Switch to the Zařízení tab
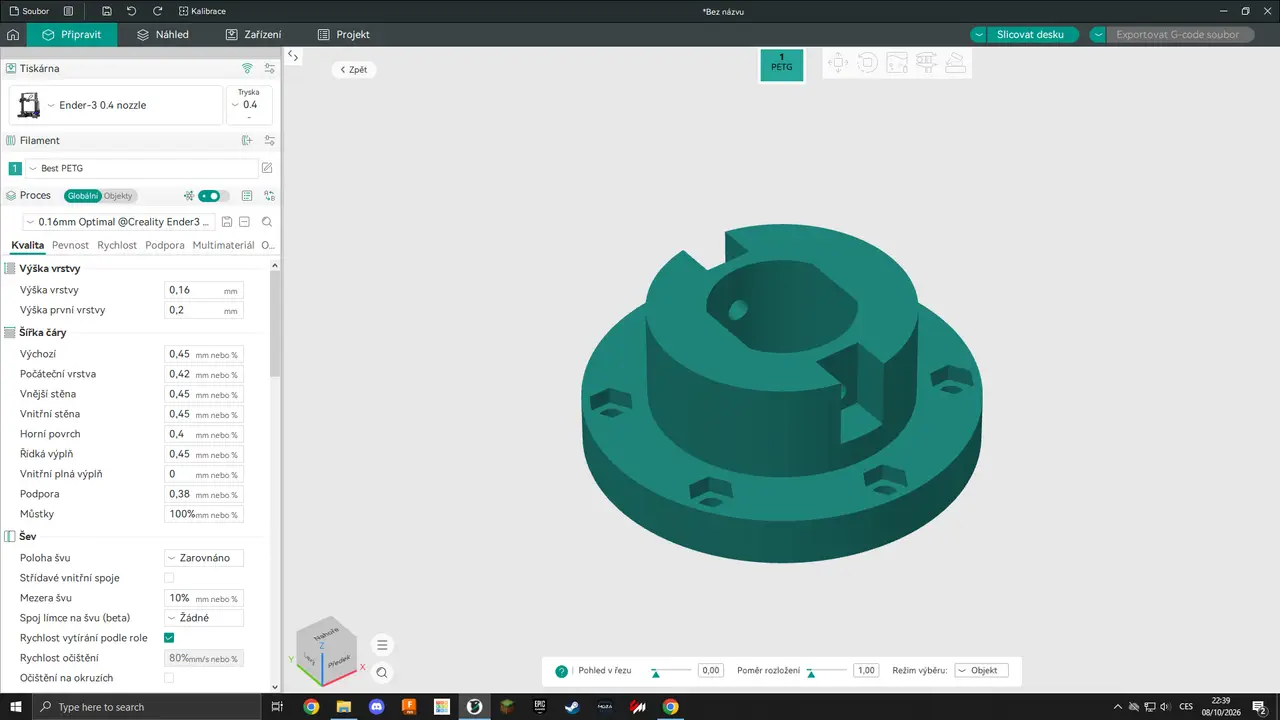 pyautogui.click(x=254, y=34)
